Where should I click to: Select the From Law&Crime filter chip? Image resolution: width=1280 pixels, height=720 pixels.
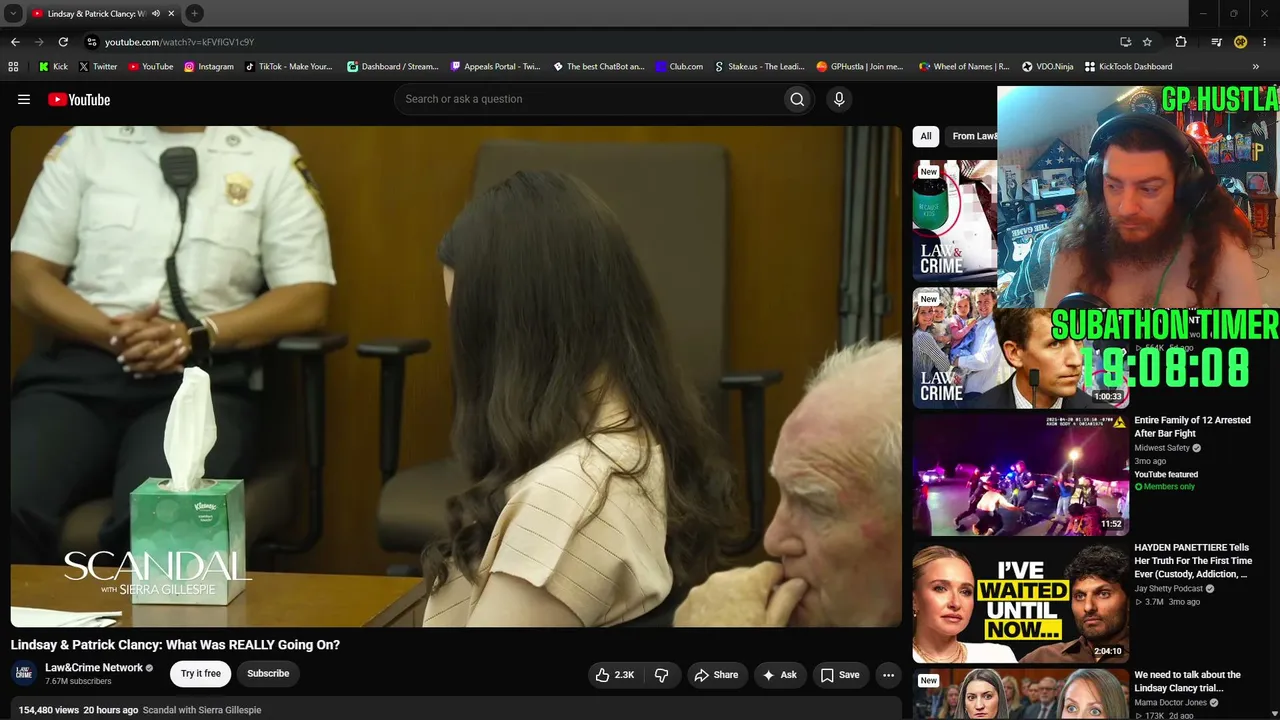click(x=973, y=136)
